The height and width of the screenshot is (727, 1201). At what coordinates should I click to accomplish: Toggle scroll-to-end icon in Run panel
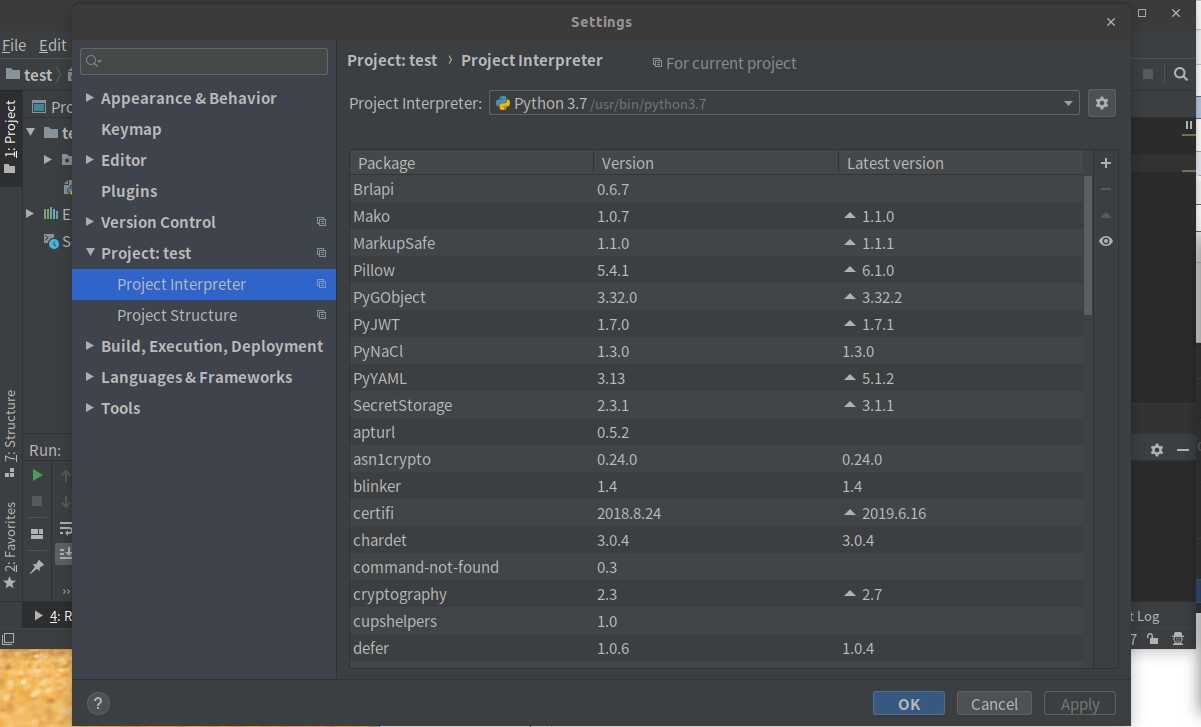tap(65, 553)
